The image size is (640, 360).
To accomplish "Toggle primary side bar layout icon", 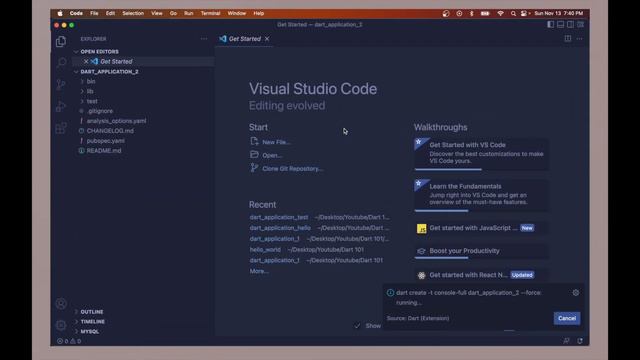I will [551, 24].
